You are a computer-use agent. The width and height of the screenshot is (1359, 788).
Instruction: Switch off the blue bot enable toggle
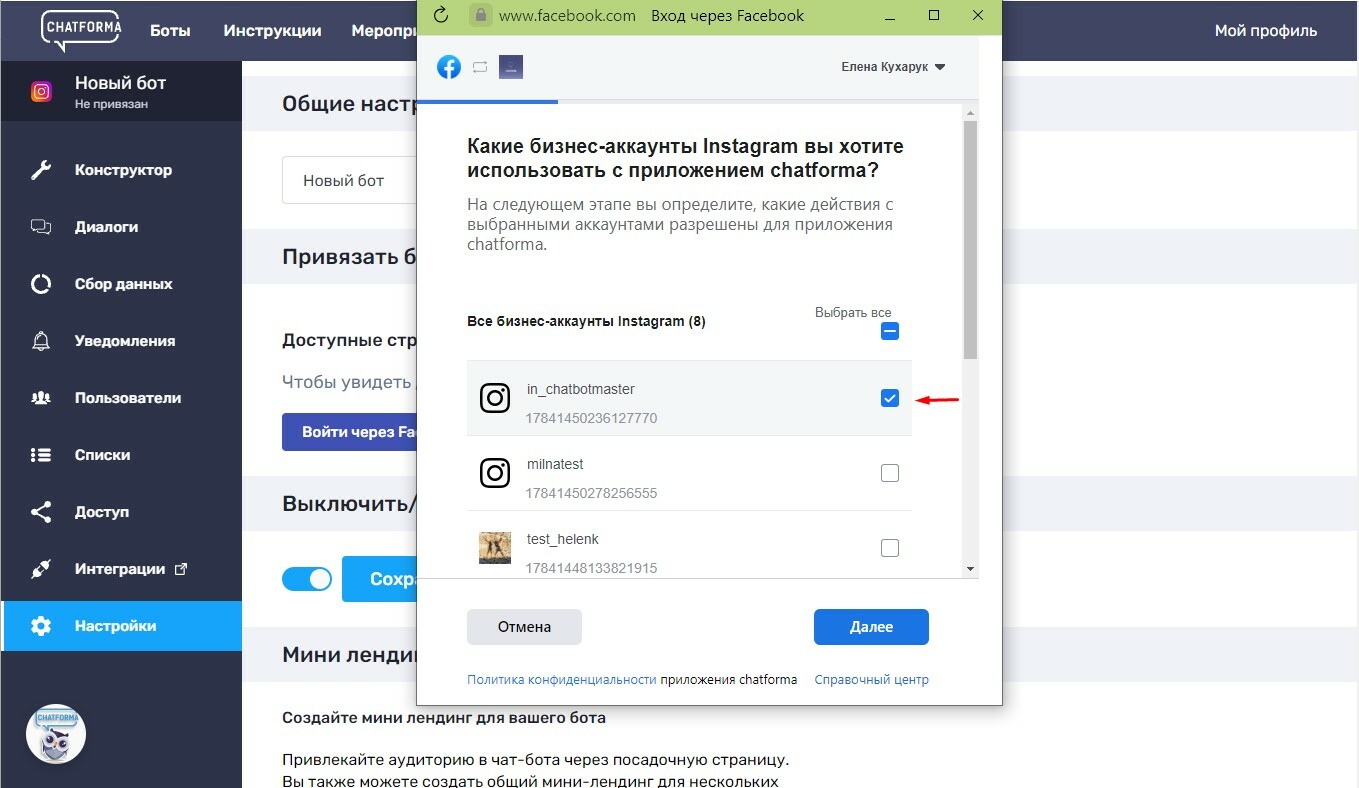click(307, 579)
